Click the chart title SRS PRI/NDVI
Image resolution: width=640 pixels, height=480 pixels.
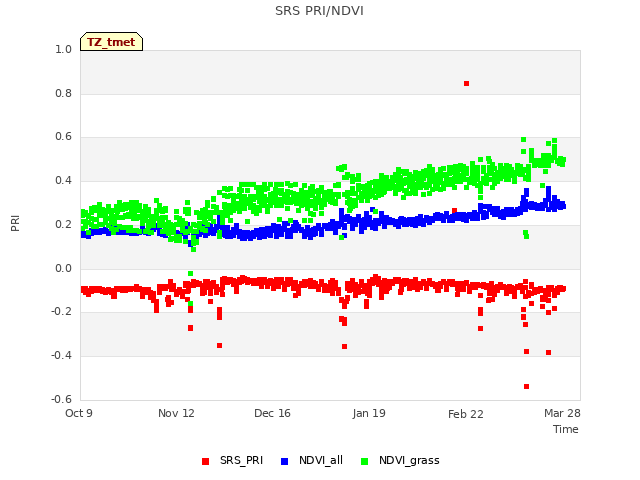pyautogui.click(x=319, y=11)
